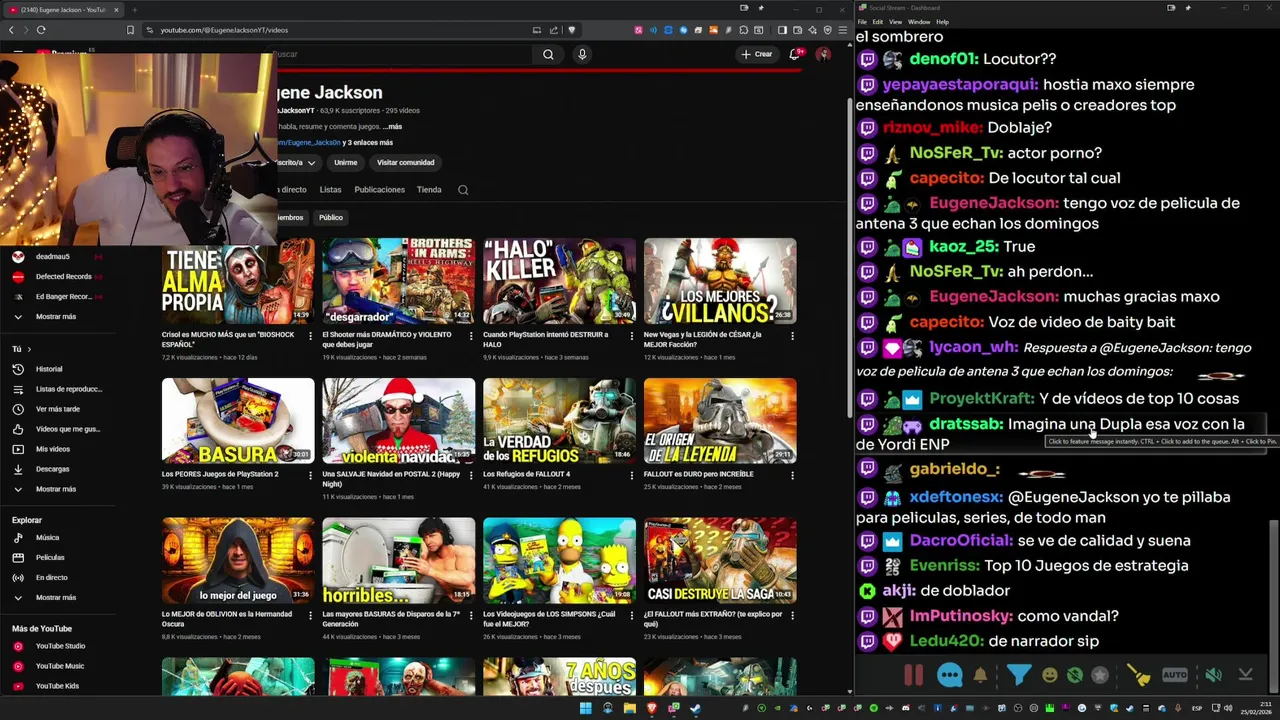Switch to the Tienda channel tab
This screenshot has height=720, width=1280.
[x=429, y=189]
